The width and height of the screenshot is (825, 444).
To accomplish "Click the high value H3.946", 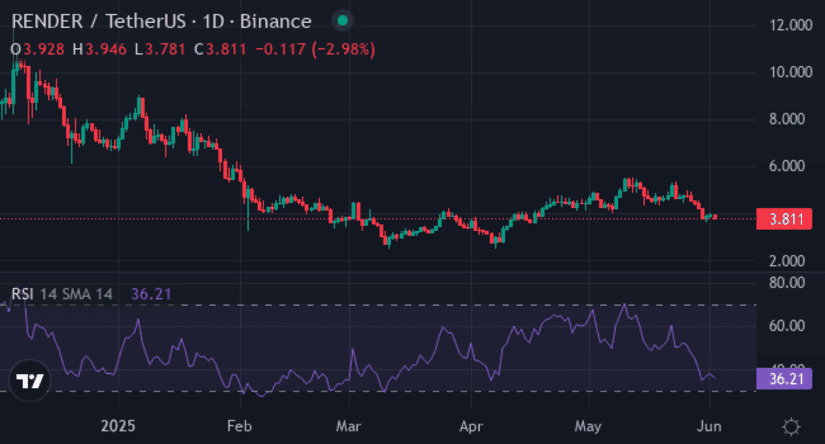I will click(x=99, y=49).
